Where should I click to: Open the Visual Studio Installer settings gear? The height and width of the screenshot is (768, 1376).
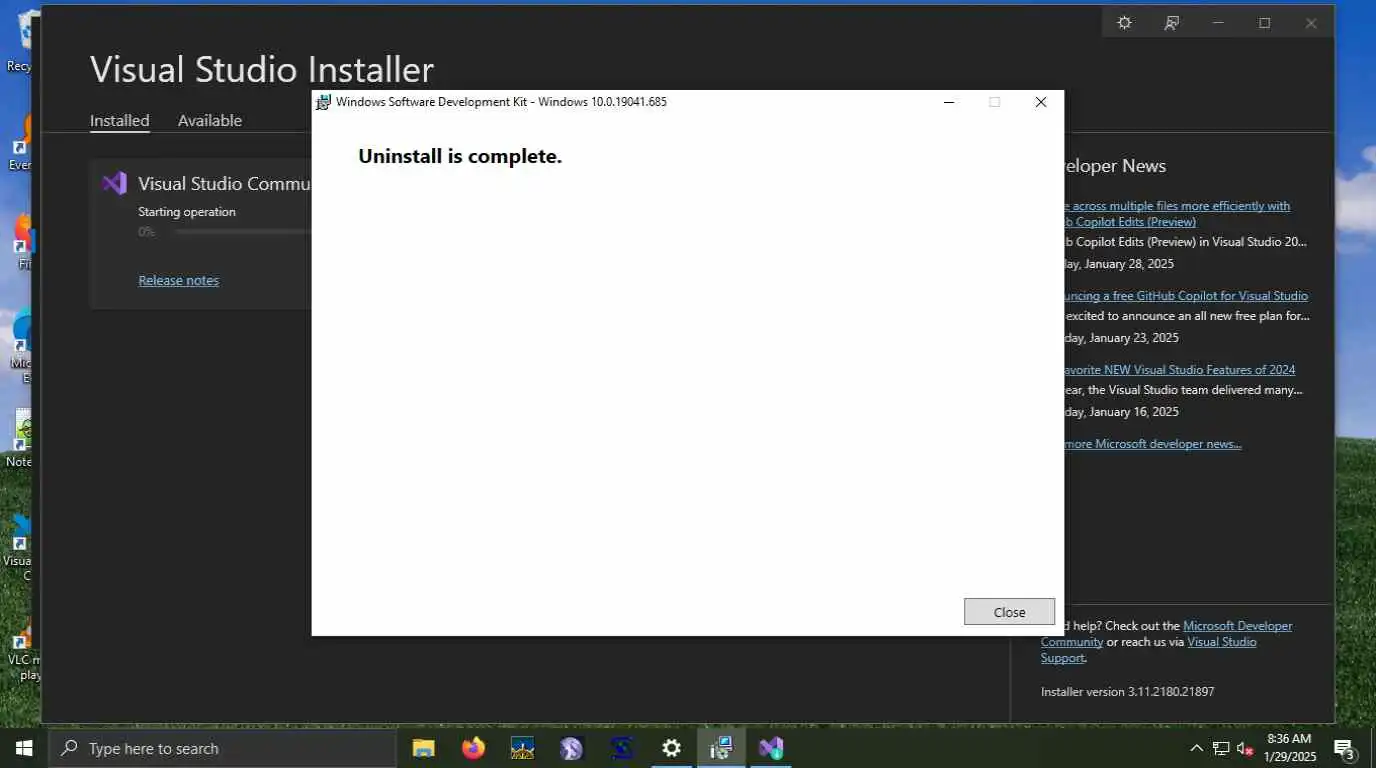[x=1124, y=22]
